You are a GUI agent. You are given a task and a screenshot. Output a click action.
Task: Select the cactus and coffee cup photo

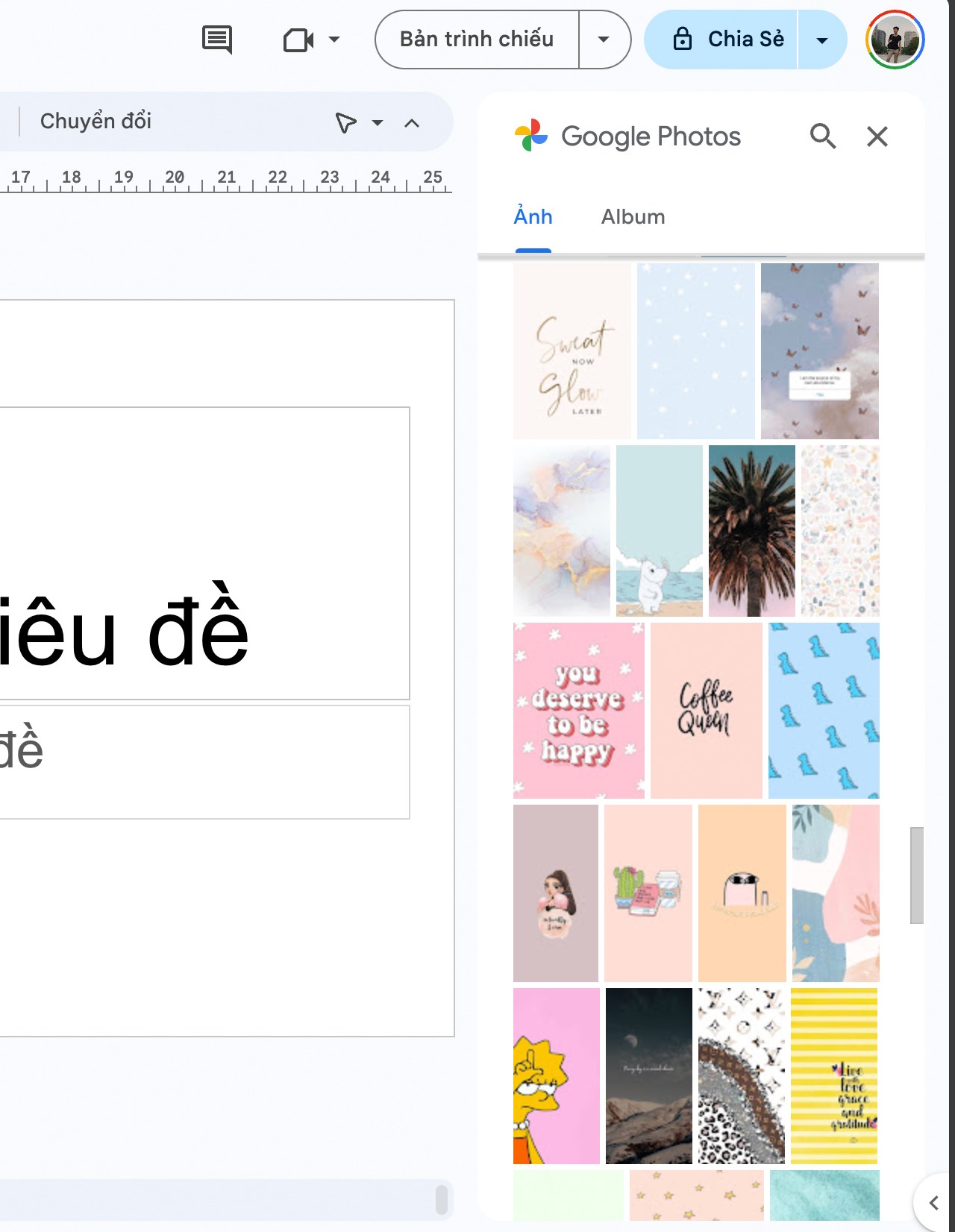point(648,893)
